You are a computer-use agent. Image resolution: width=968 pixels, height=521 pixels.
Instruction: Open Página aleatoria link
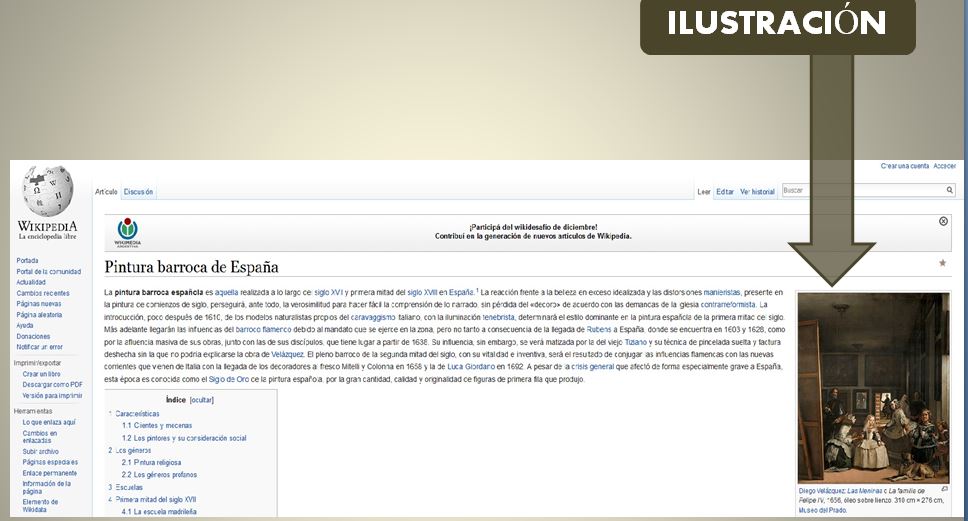pyautogui.click(x=39, y=315)
